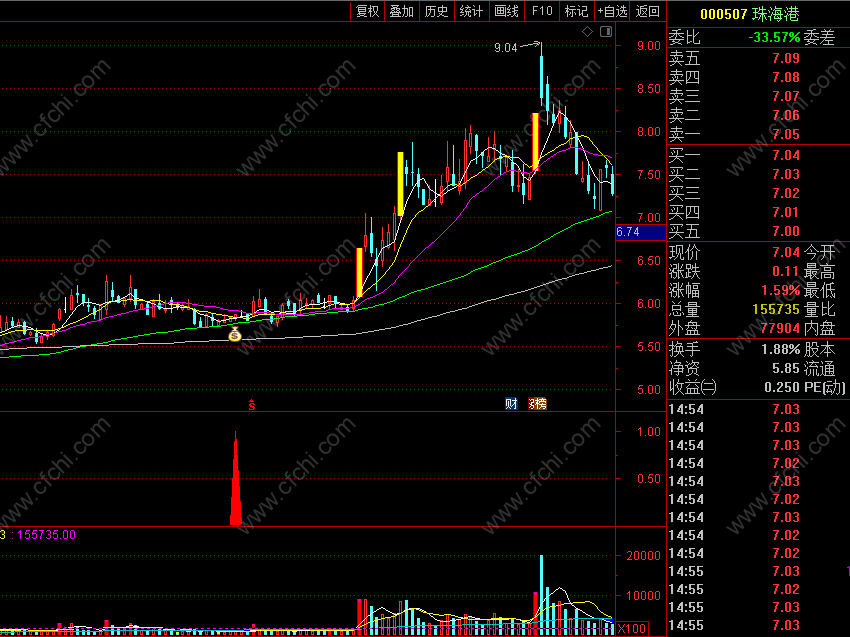Click the 收益(三) 0.250 value
Viewport: 850px width, 637px height.
[782, 388]
